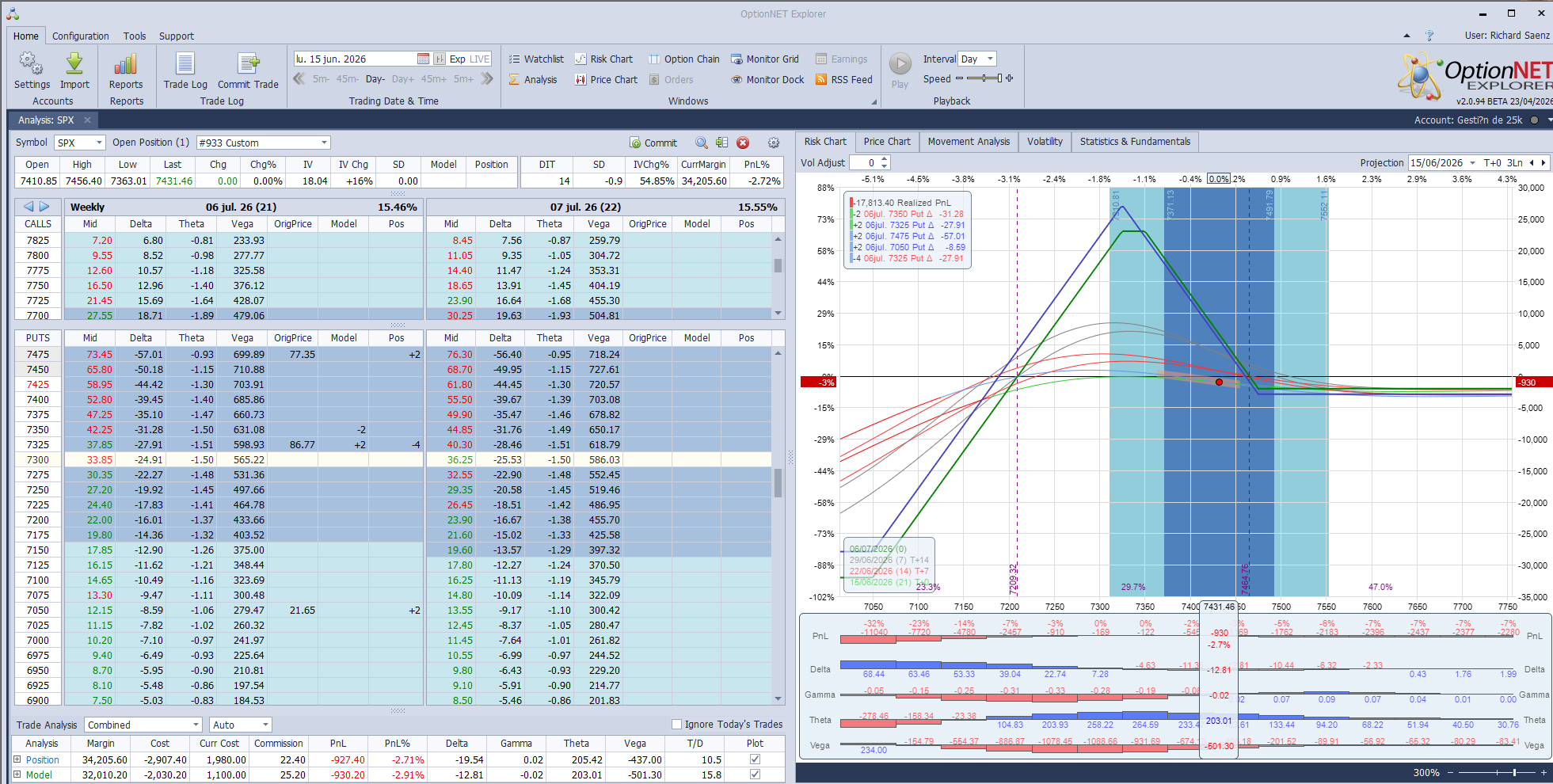Decrease playback speed with the minus button

click(x=960, y=78)
